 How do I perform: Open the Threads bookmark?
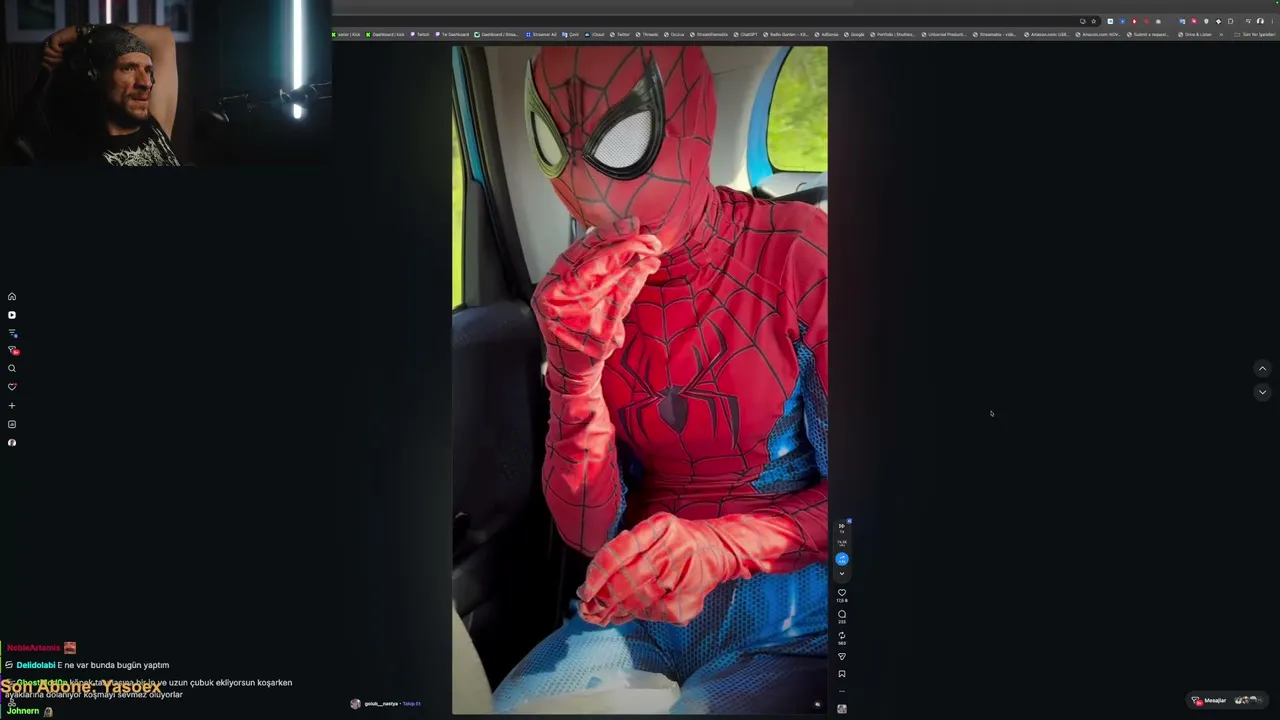(647, 35)
